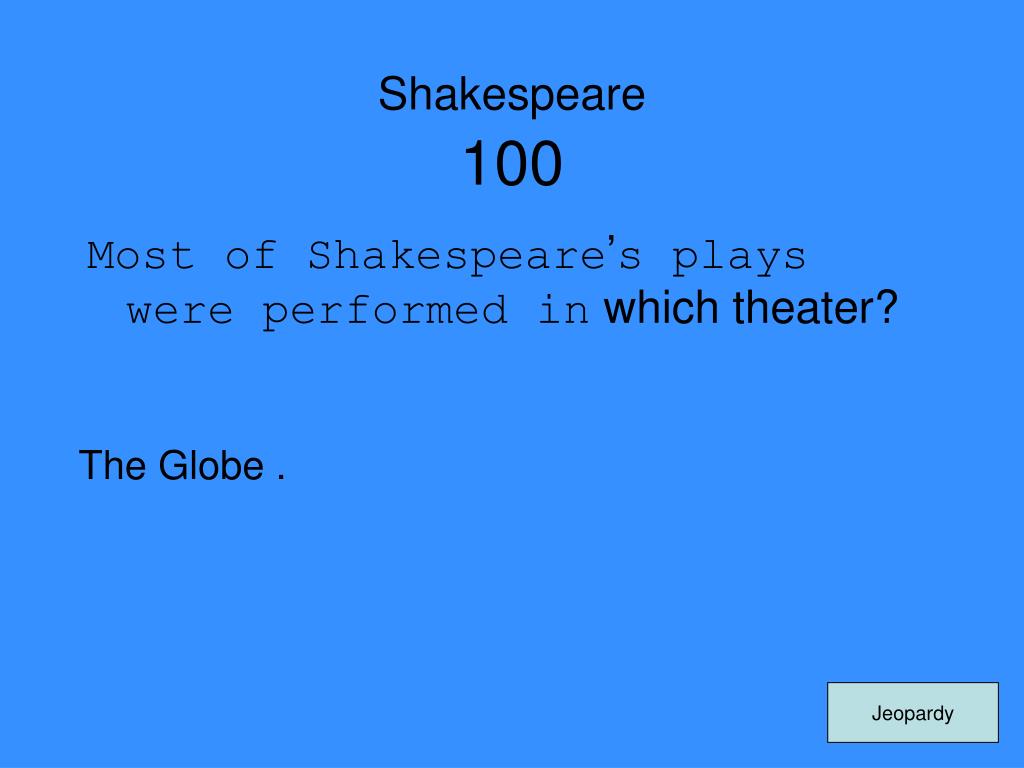Click the word Globe in answer

(211, 466)
